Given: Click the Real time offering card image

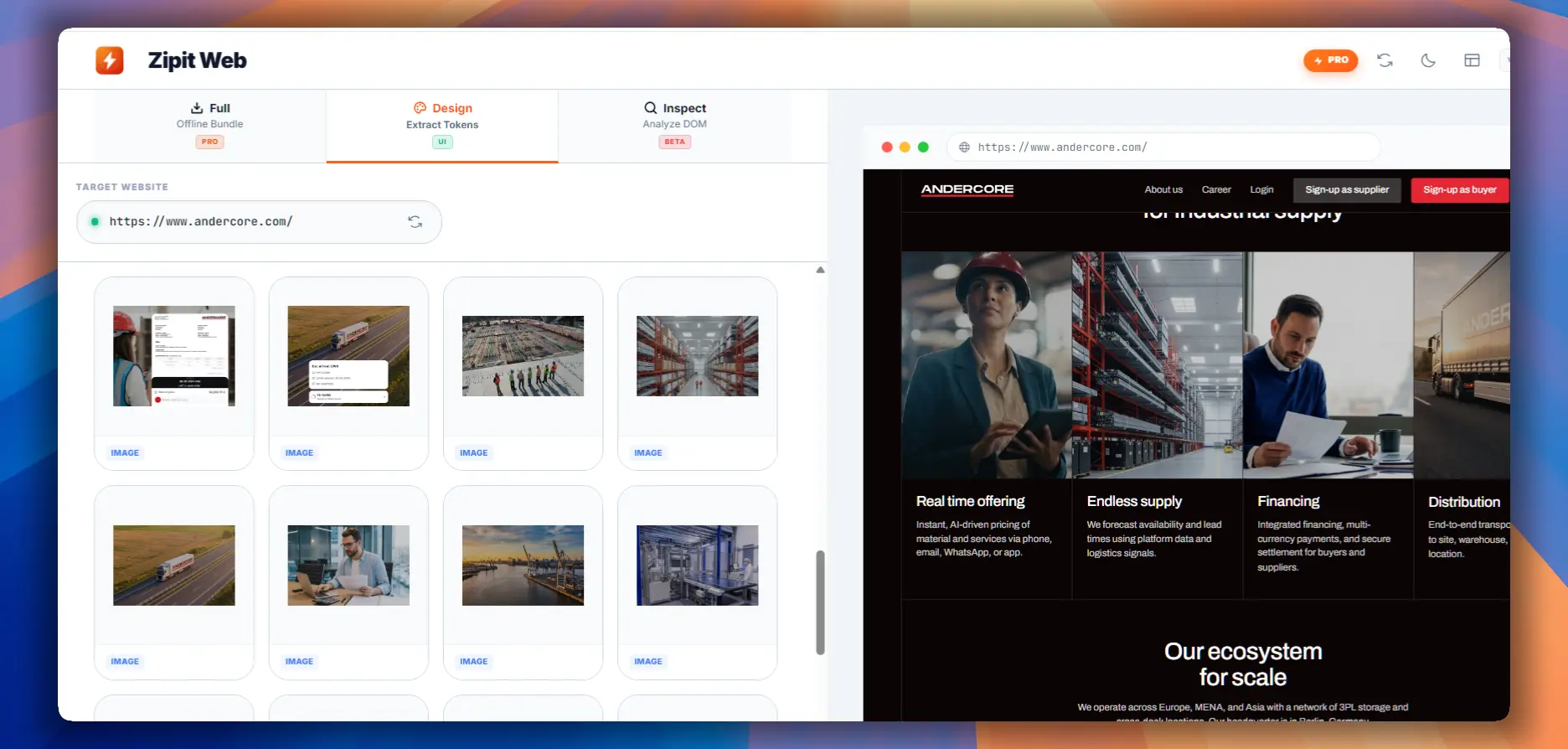Looking at the screenshot, I should click(987, 365).
